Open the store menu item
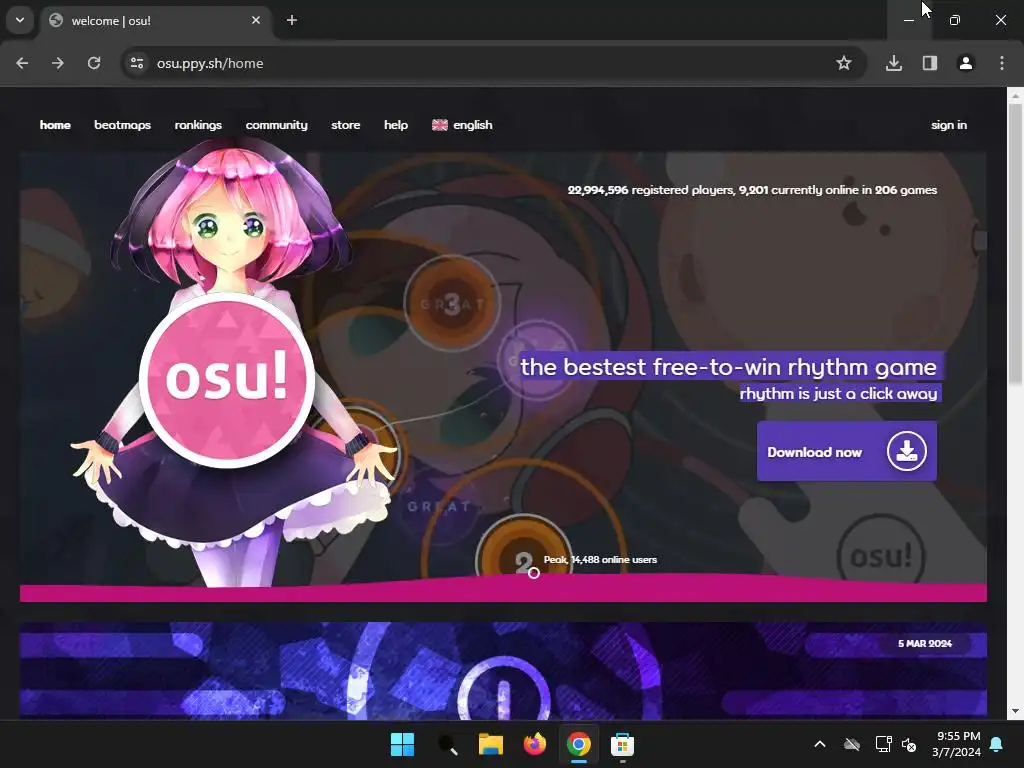Screen dimensions: 1024x768 pyautogui.click(x=345, y=125)
